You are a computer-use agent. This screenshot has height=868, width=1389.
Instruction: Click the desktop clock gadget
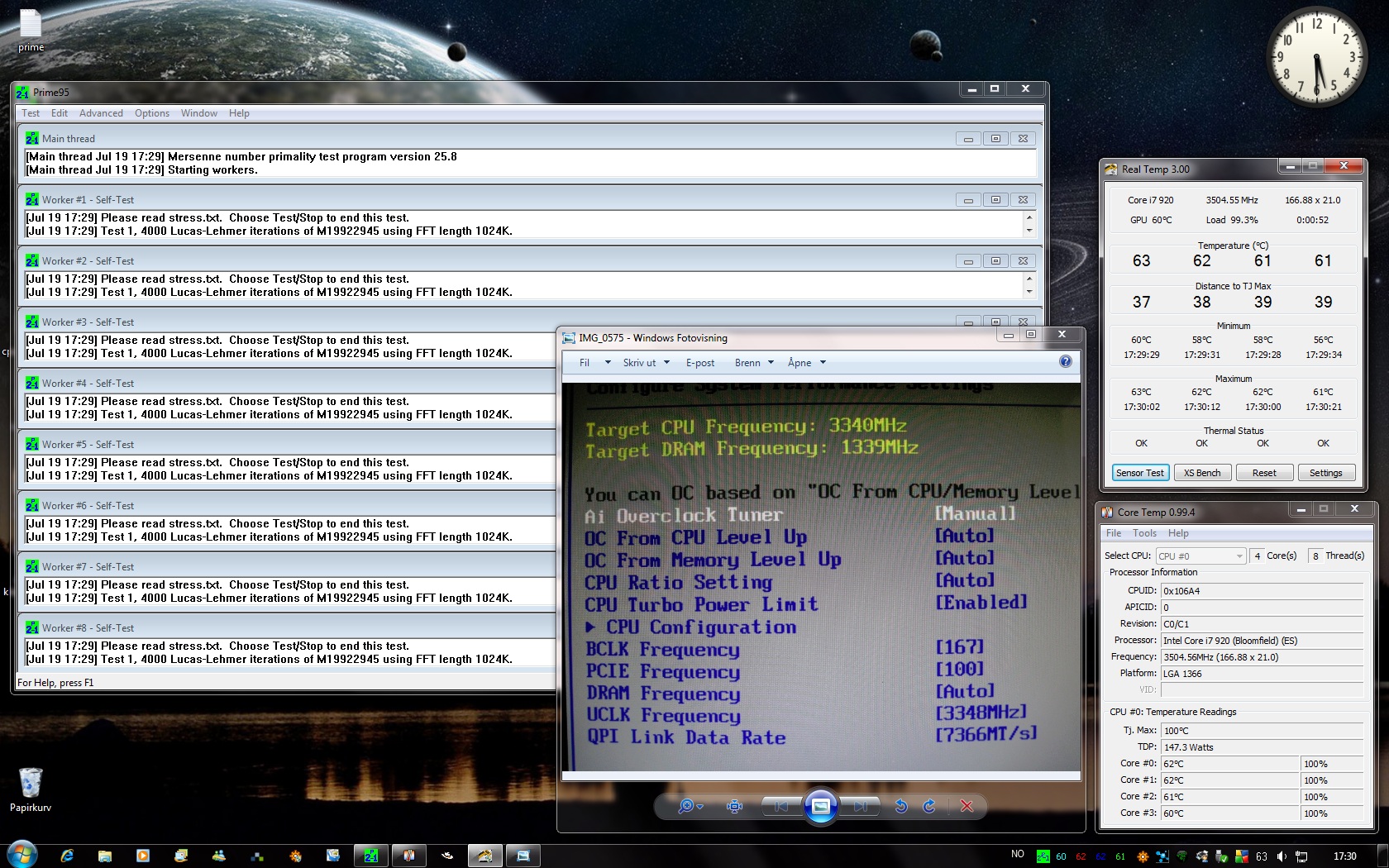click(1318, 56)
